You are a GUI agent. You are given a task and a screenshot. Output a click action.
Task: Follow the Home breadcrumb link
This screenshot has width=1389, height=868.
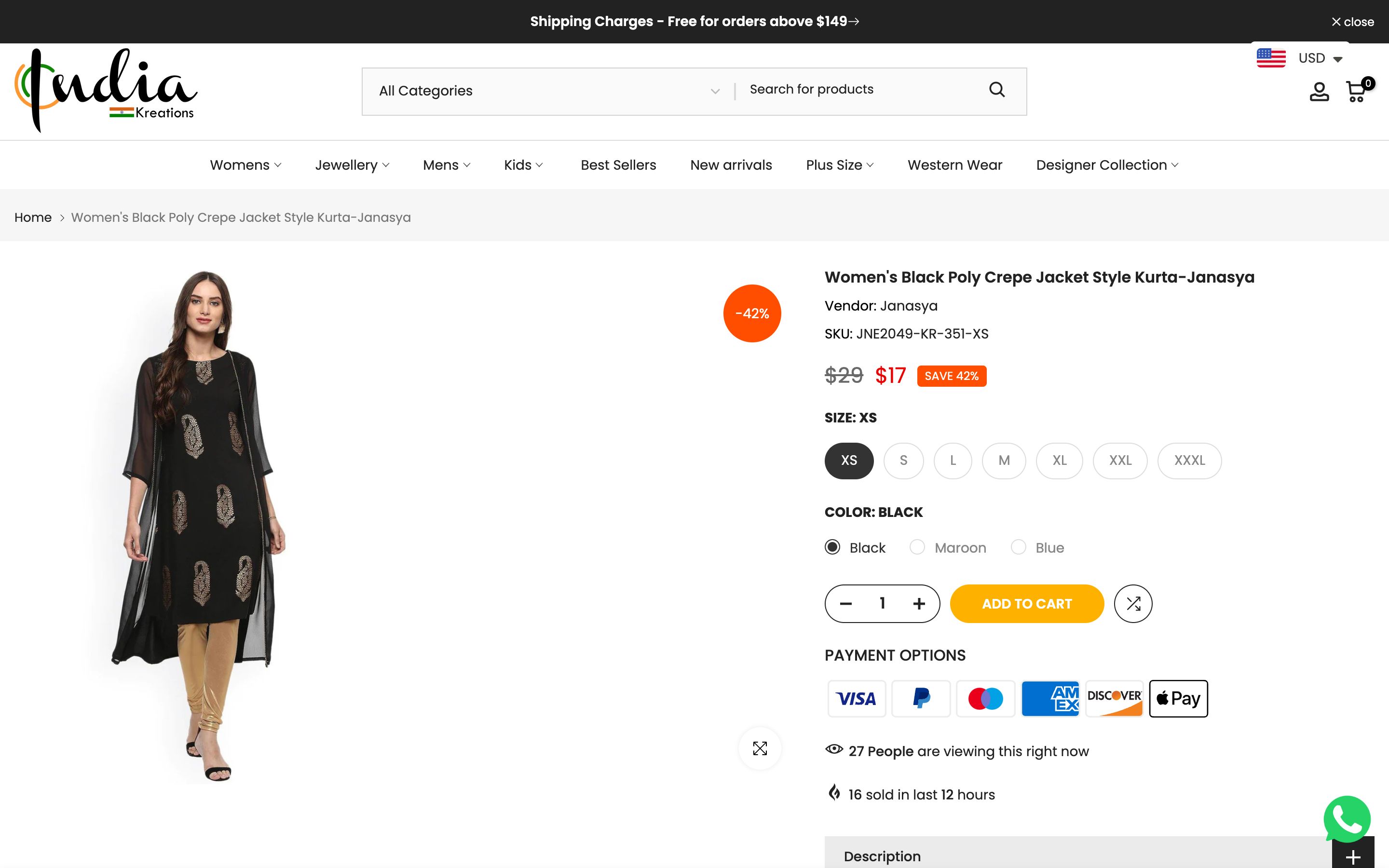click(x=33, y=217)
